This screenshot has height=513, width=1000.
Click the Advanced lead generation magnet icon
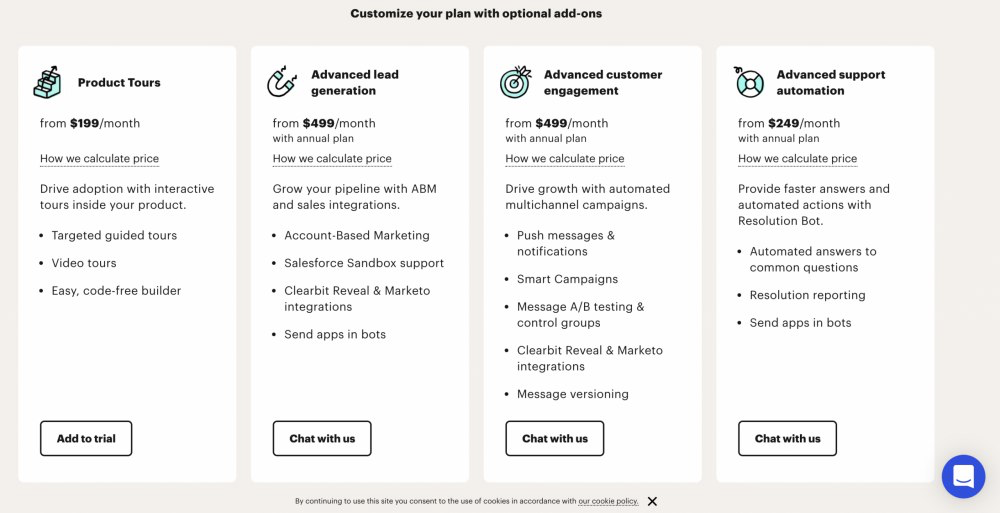click(282, 83)
